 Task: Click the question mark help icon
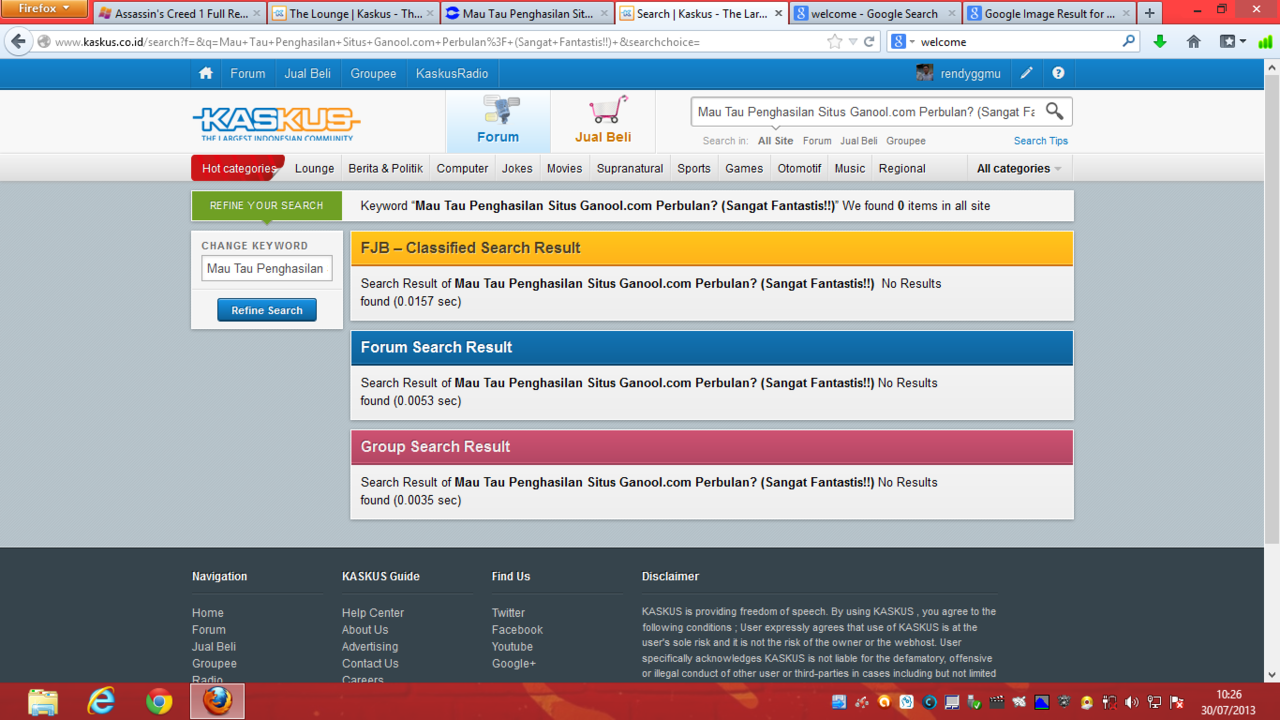point(1058,73)
